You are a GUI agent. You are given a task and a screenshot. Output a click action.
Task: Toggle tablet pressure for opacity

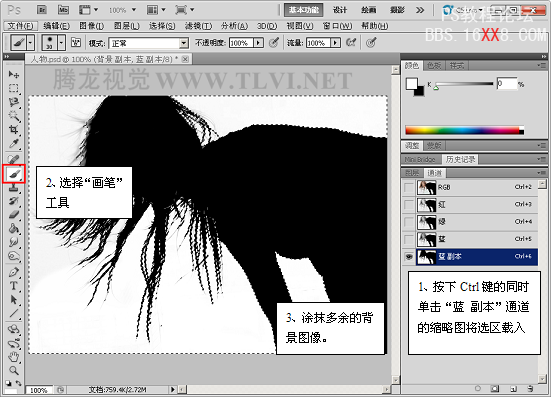point(274,43)
